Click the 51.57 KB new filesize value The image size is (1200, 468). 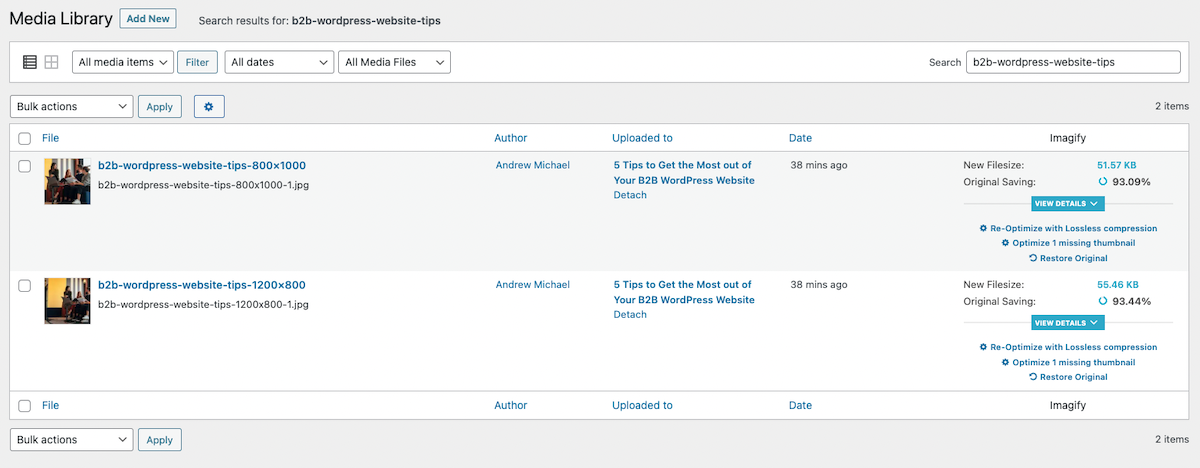(x=1117, y=165)
